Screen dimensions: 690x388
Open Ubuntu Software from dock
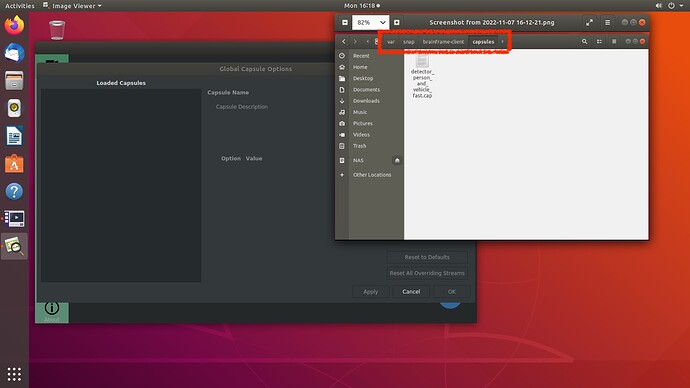pos(14,164)
